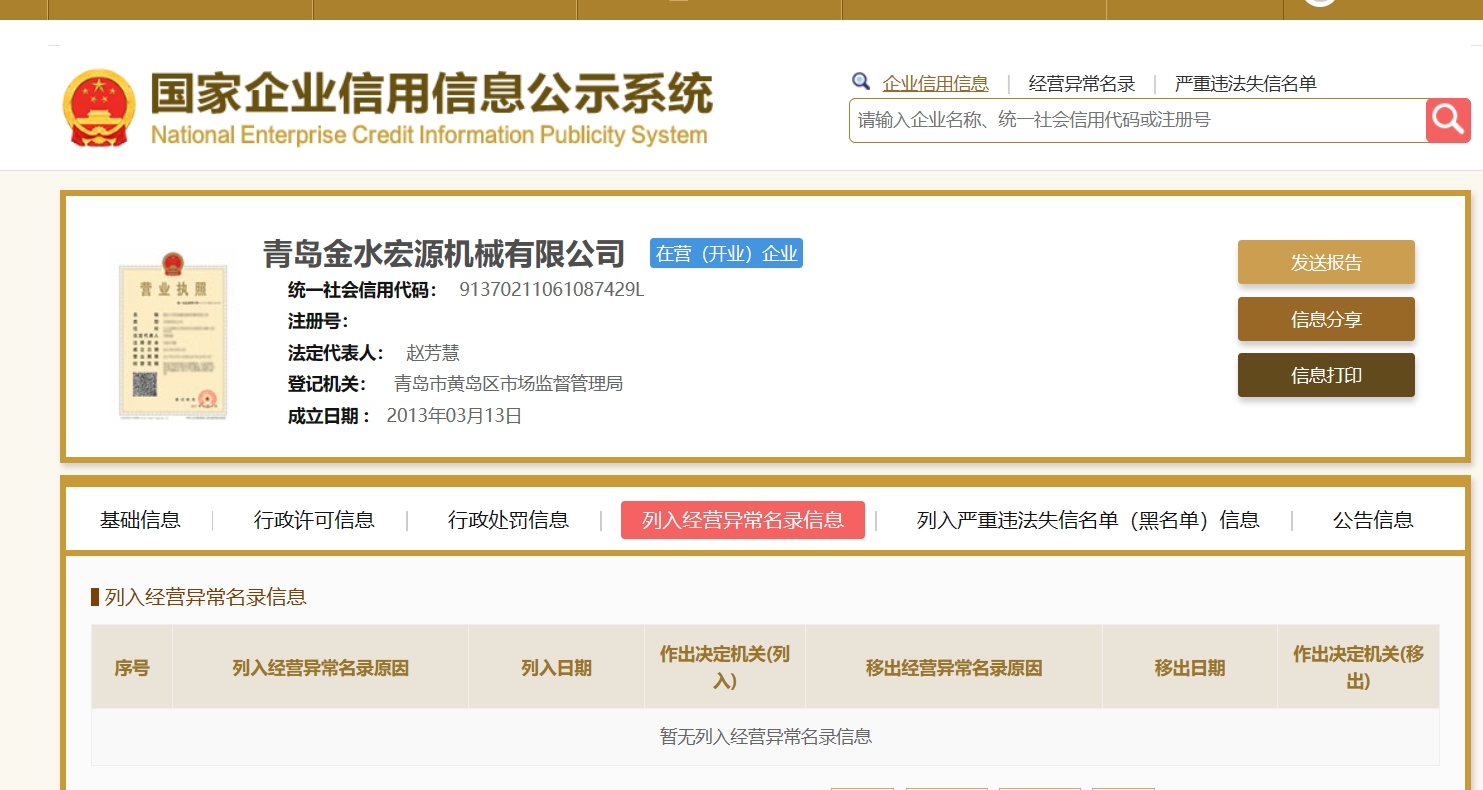Click the small magnifier icon beside 企业信用信息

coord(861,82)
